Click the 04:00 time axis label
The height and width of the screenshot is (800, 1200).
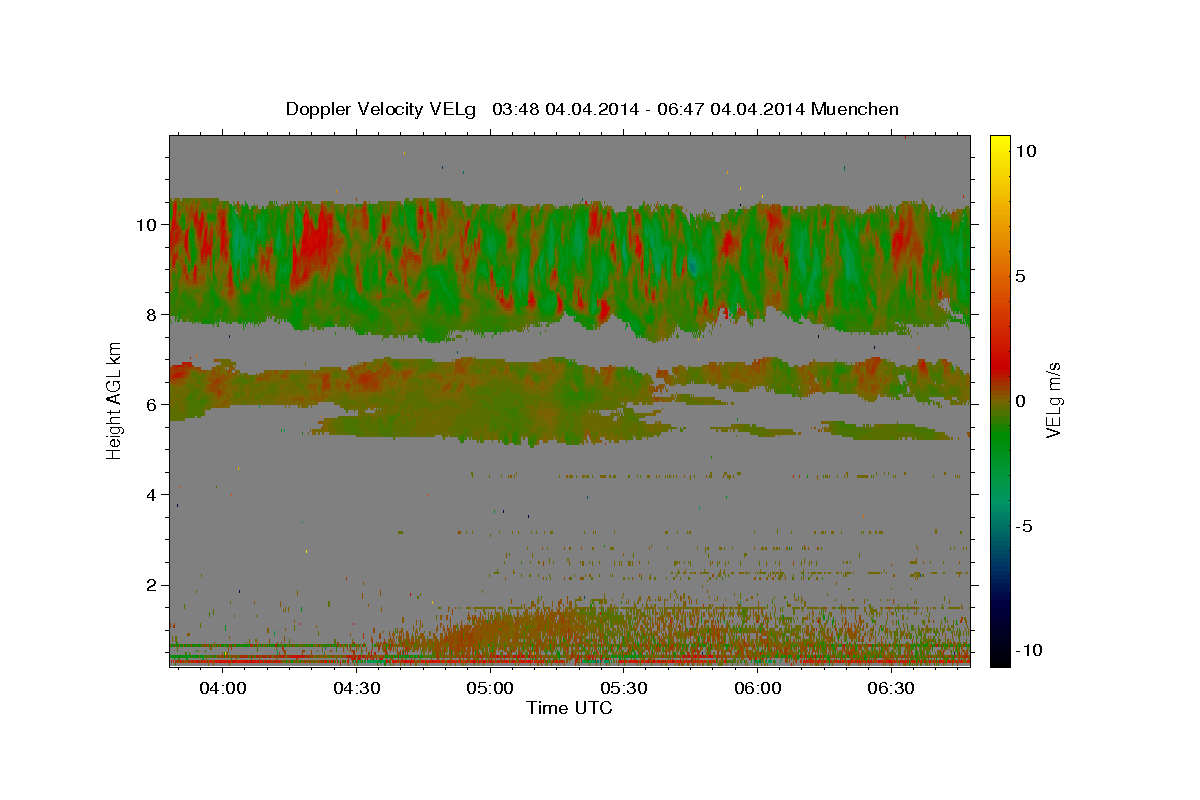(223, 689)
